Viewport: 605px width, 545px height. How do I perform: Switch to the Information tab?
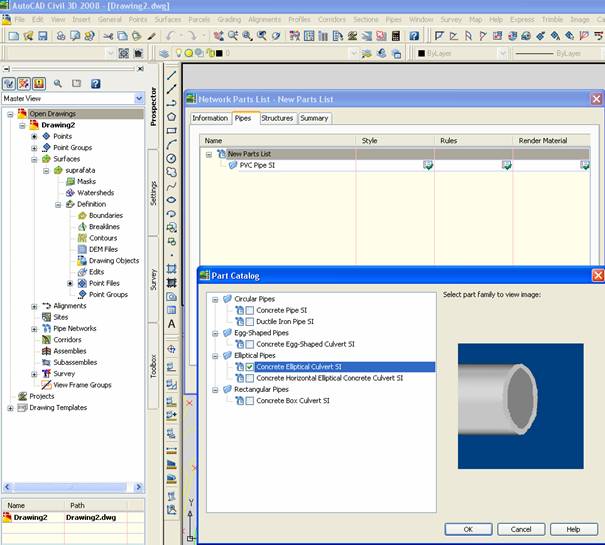tap(210, 118)
